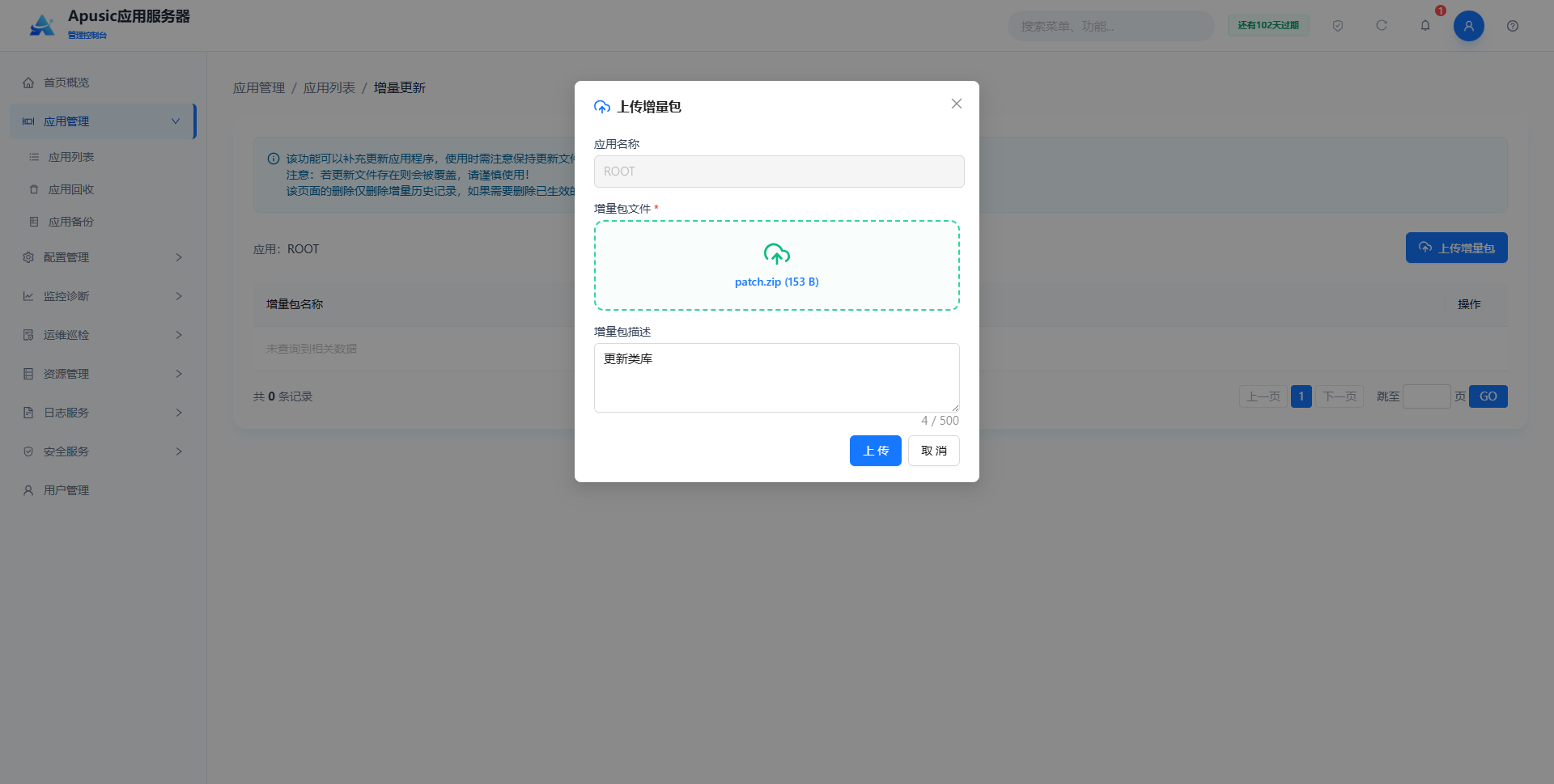The image size is (1554, 784).
Task: Click 应用列表 in breadcrumb
Action: point(329,87)
